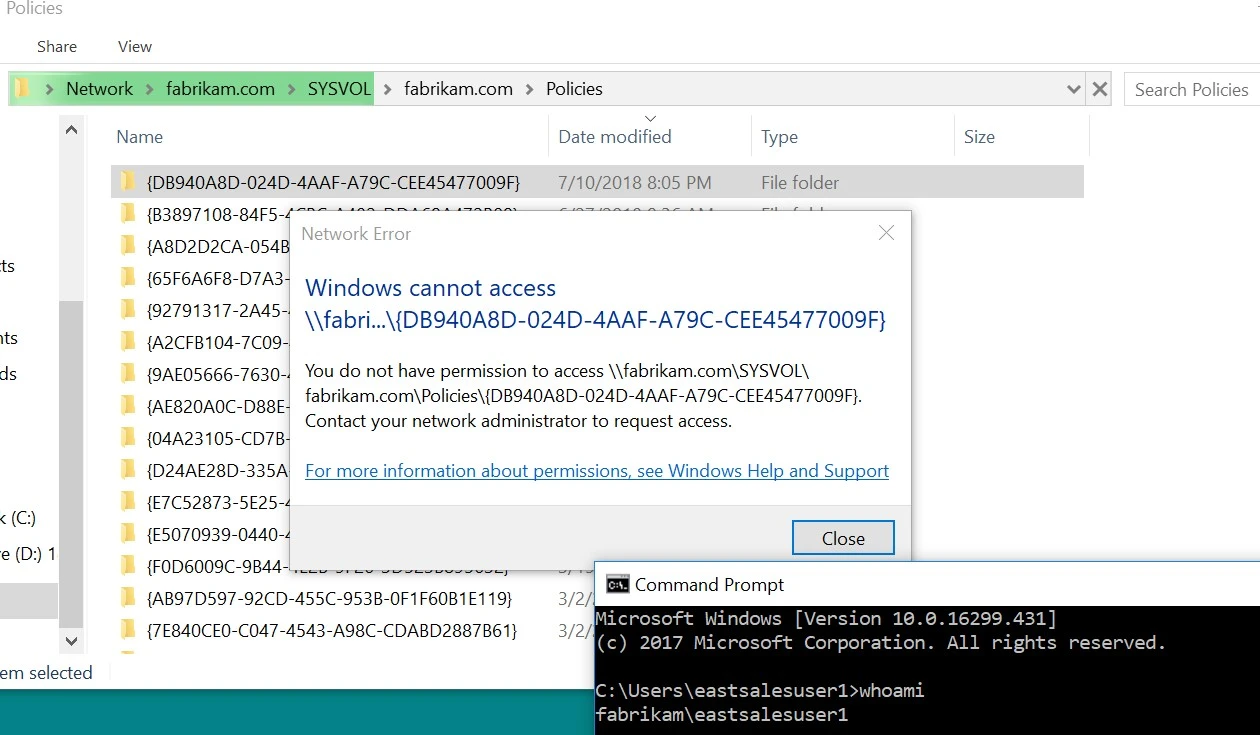Click the Name column header
Screen dimensions: 1260x735
coord(139,136)
